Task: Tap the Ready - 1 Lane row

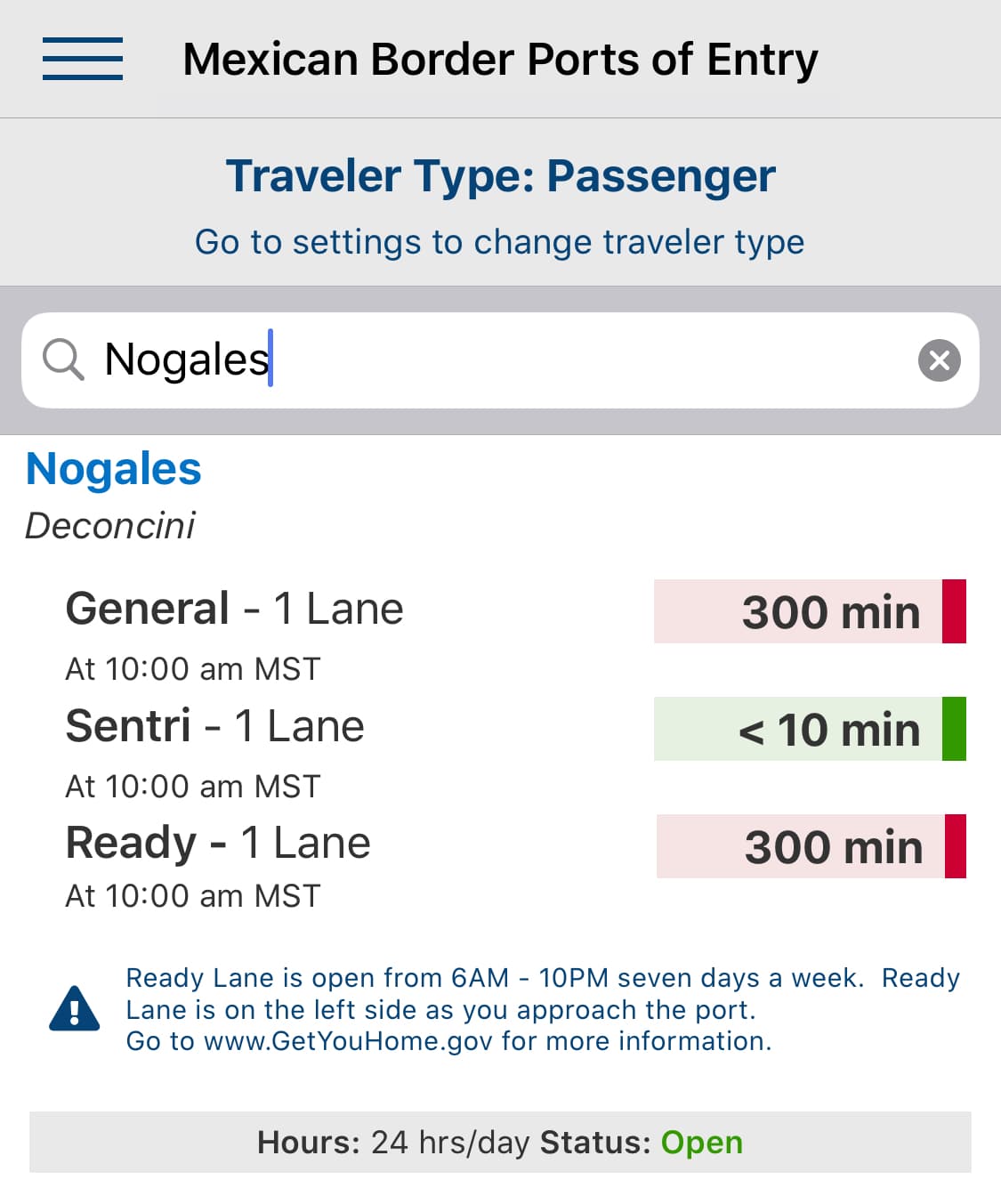Action: (218, 843)
